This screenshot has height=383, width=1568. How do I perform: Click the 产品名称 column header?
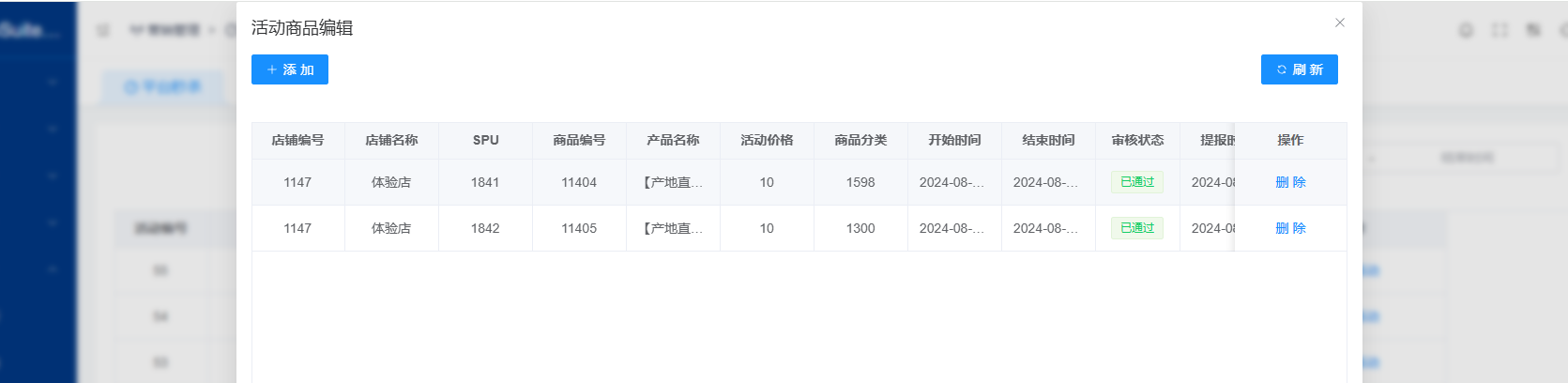[673, 140]
